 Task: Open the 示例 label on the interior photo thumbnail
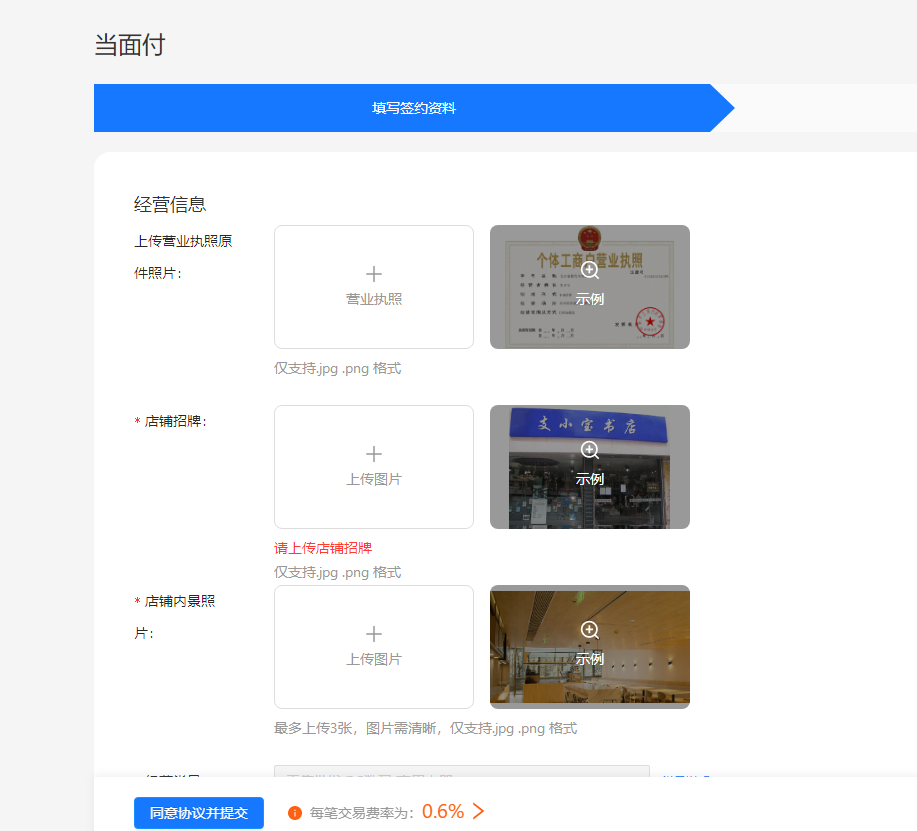pos(590,659)
